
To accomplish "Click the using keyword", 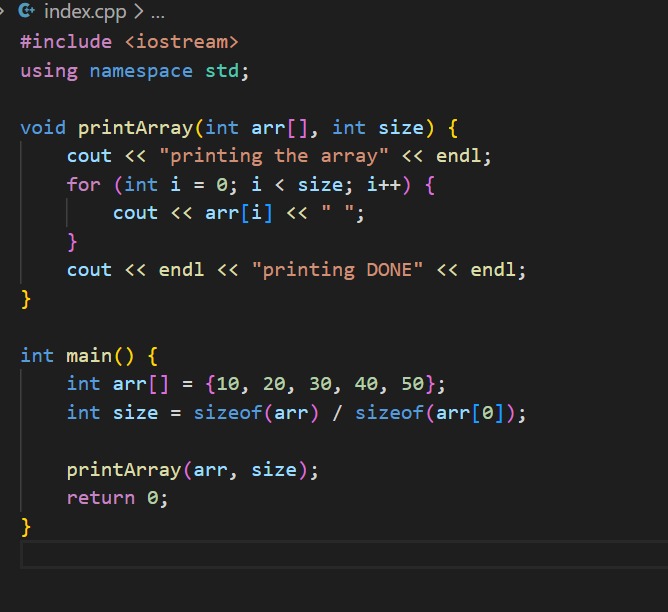I will pos(49,71).
